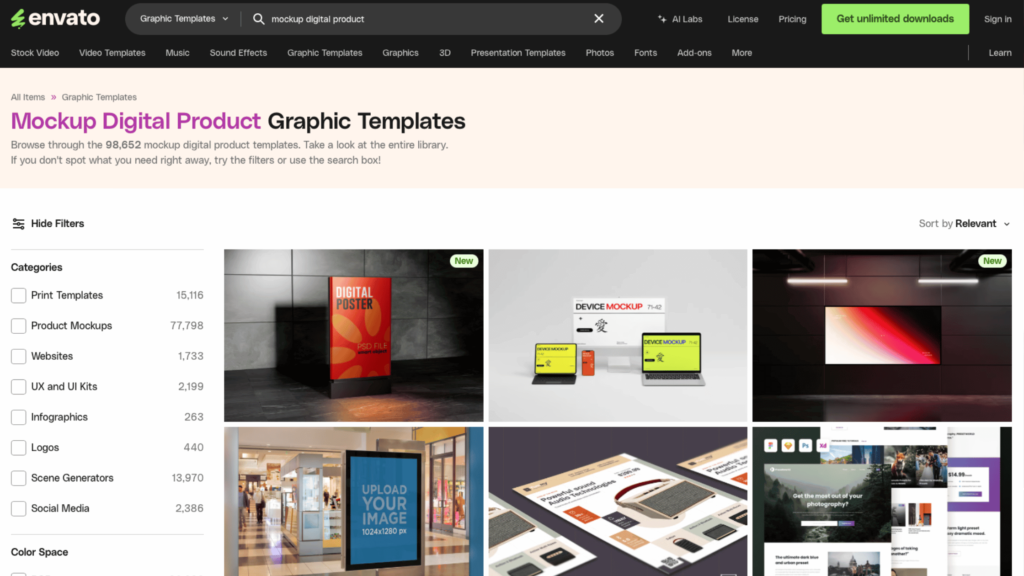Click the New badge on red screen mockup

click(991, 261)
